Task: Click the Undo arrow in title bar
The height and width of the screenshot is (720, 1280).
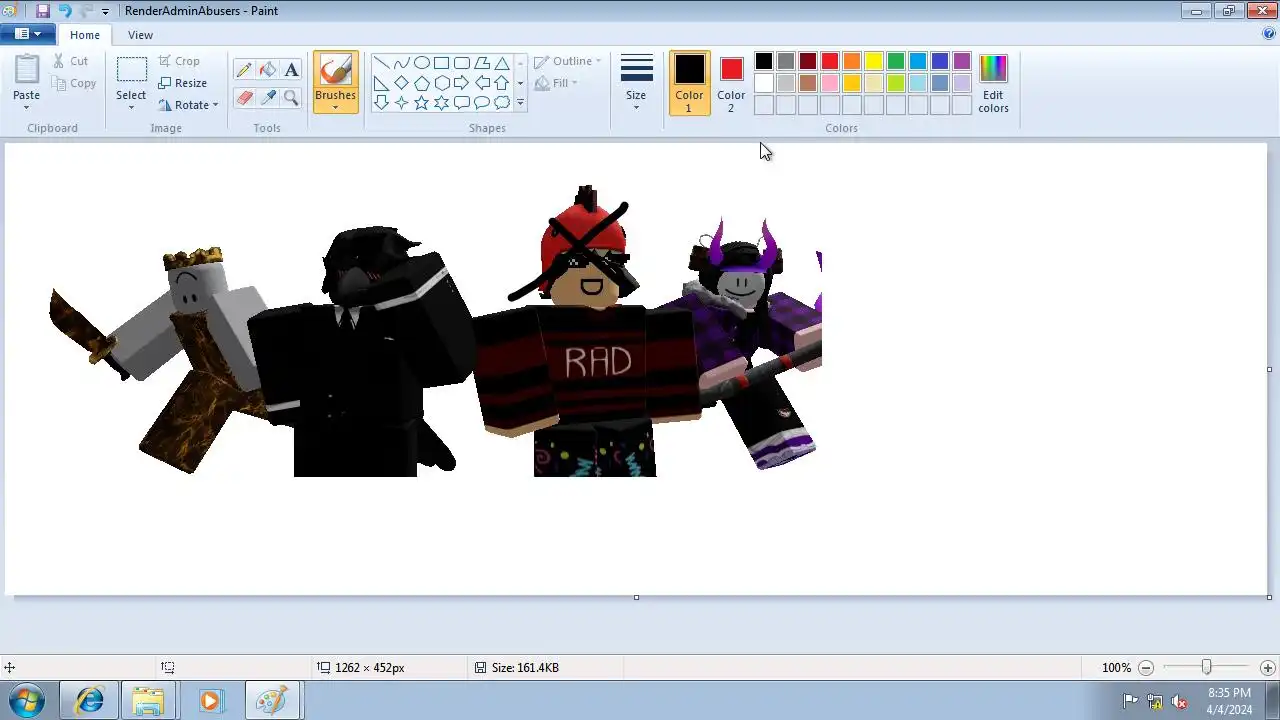Action: pos(65,11)
